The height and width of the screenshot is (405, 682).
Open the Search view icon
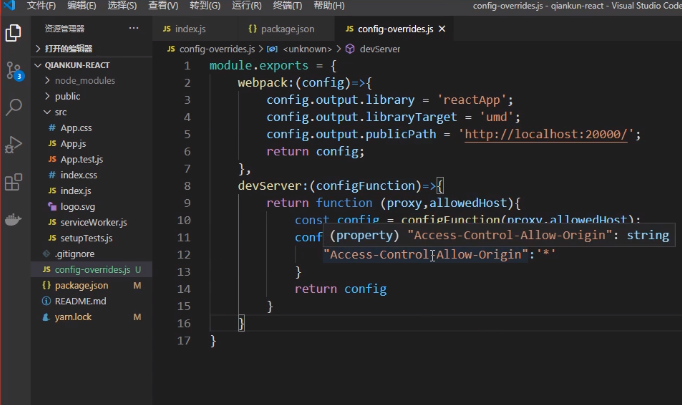click(13, 107)
